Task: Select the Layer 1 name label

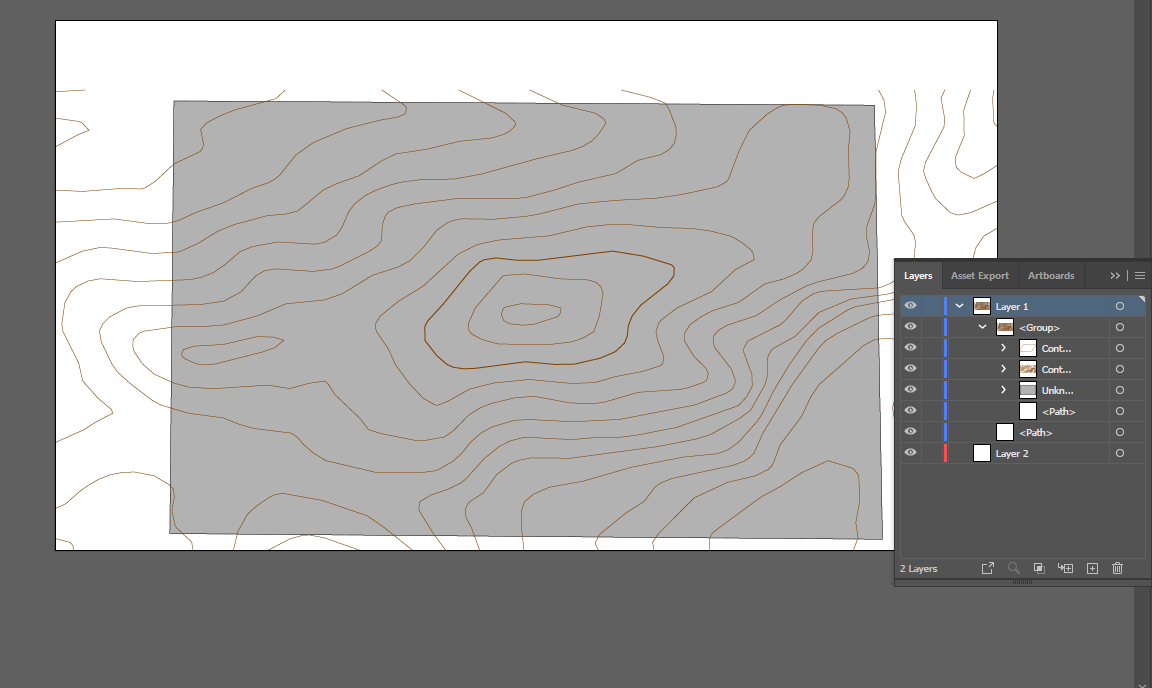Action: (x=1012, y=307)
